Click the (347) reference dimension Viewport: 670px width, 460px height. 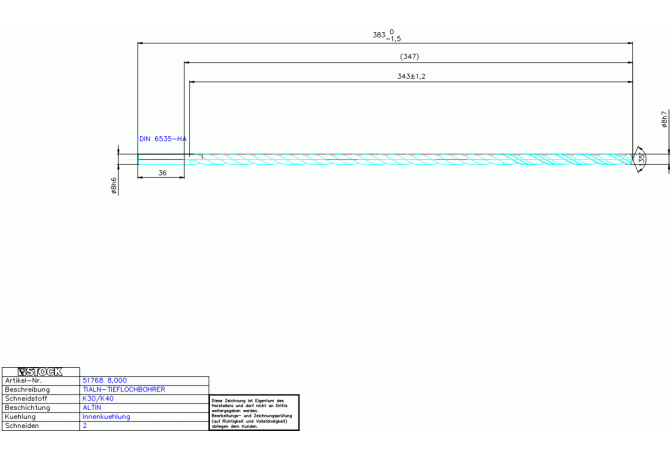(409, 57)
